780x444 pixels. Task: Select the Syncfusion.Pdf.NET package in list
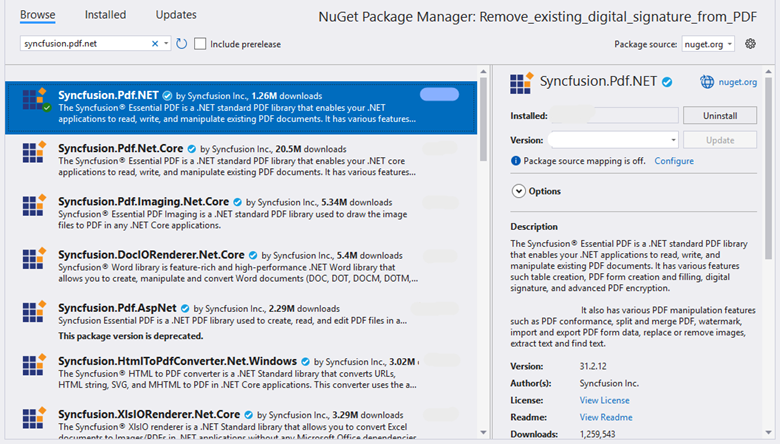point(241,108)
